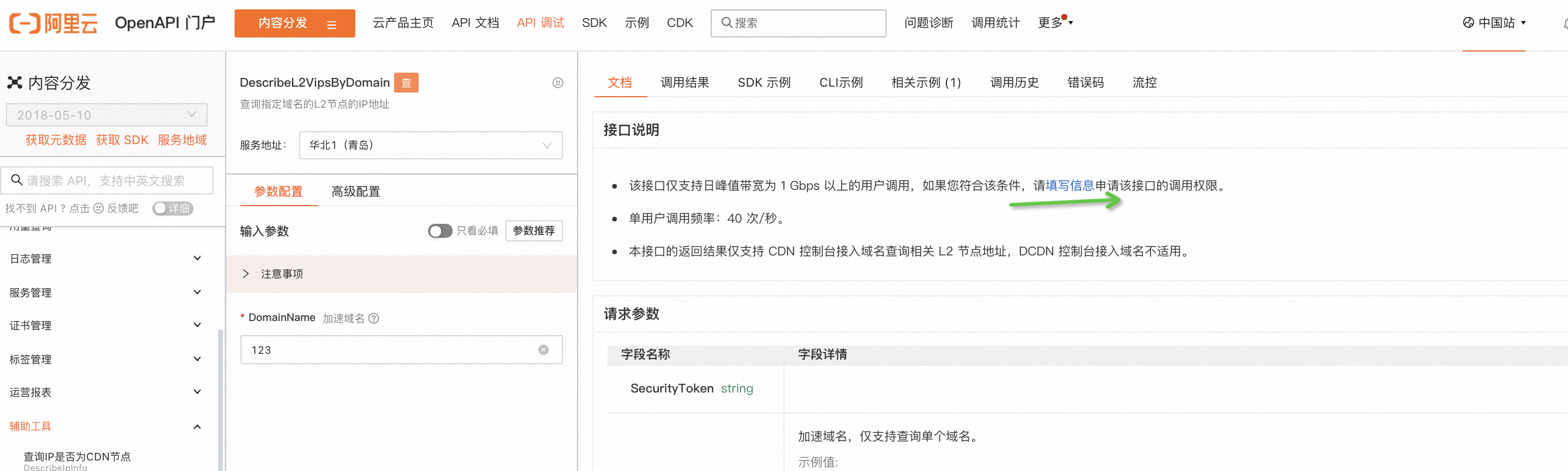This screenshot has height=471, width=1568.
Task: Click the 字段详情 column header
Action: tap(822, 354)
